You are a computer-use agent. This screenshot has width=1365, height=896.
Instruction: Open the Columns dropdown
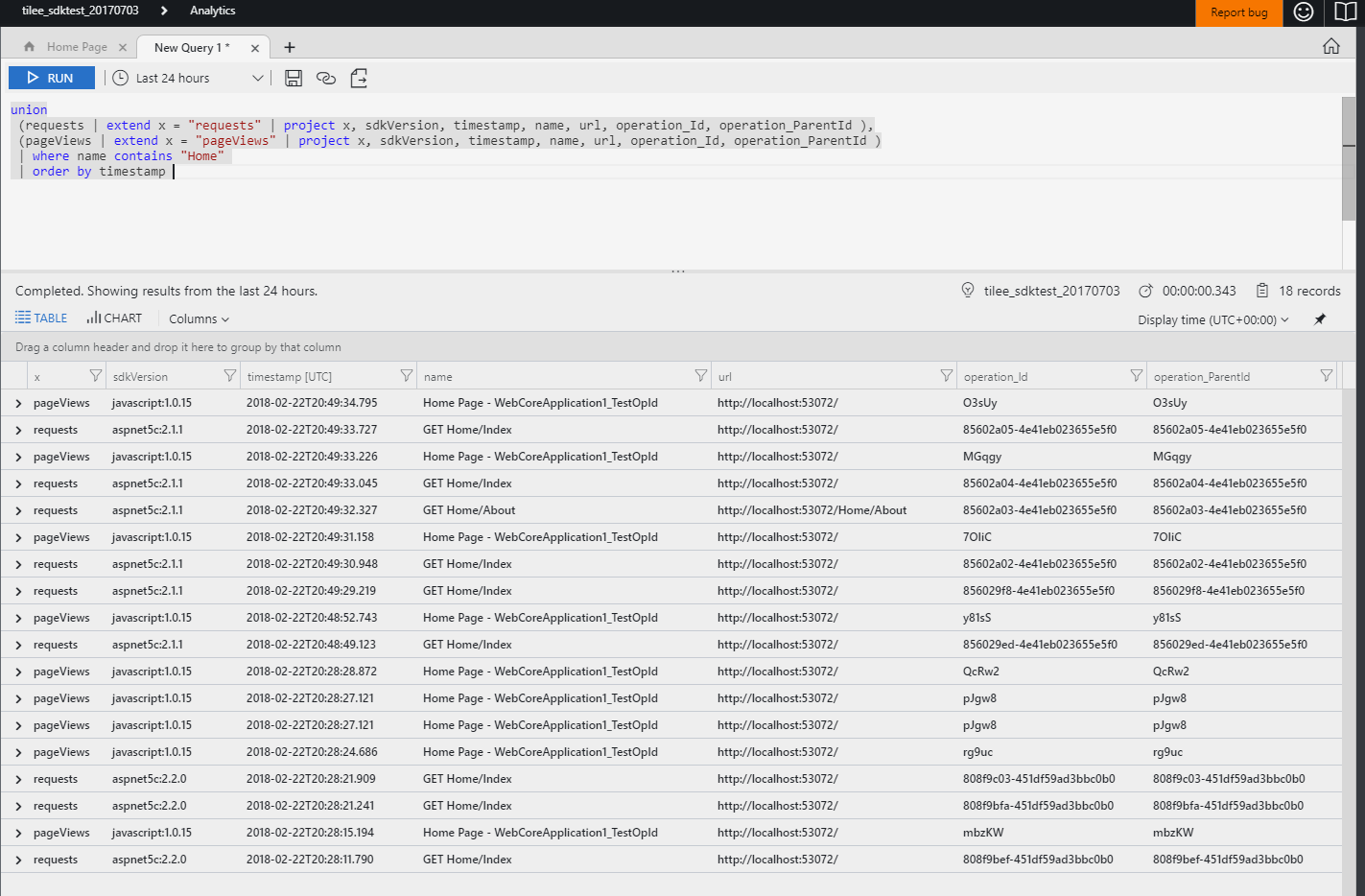tap(198, 318)
